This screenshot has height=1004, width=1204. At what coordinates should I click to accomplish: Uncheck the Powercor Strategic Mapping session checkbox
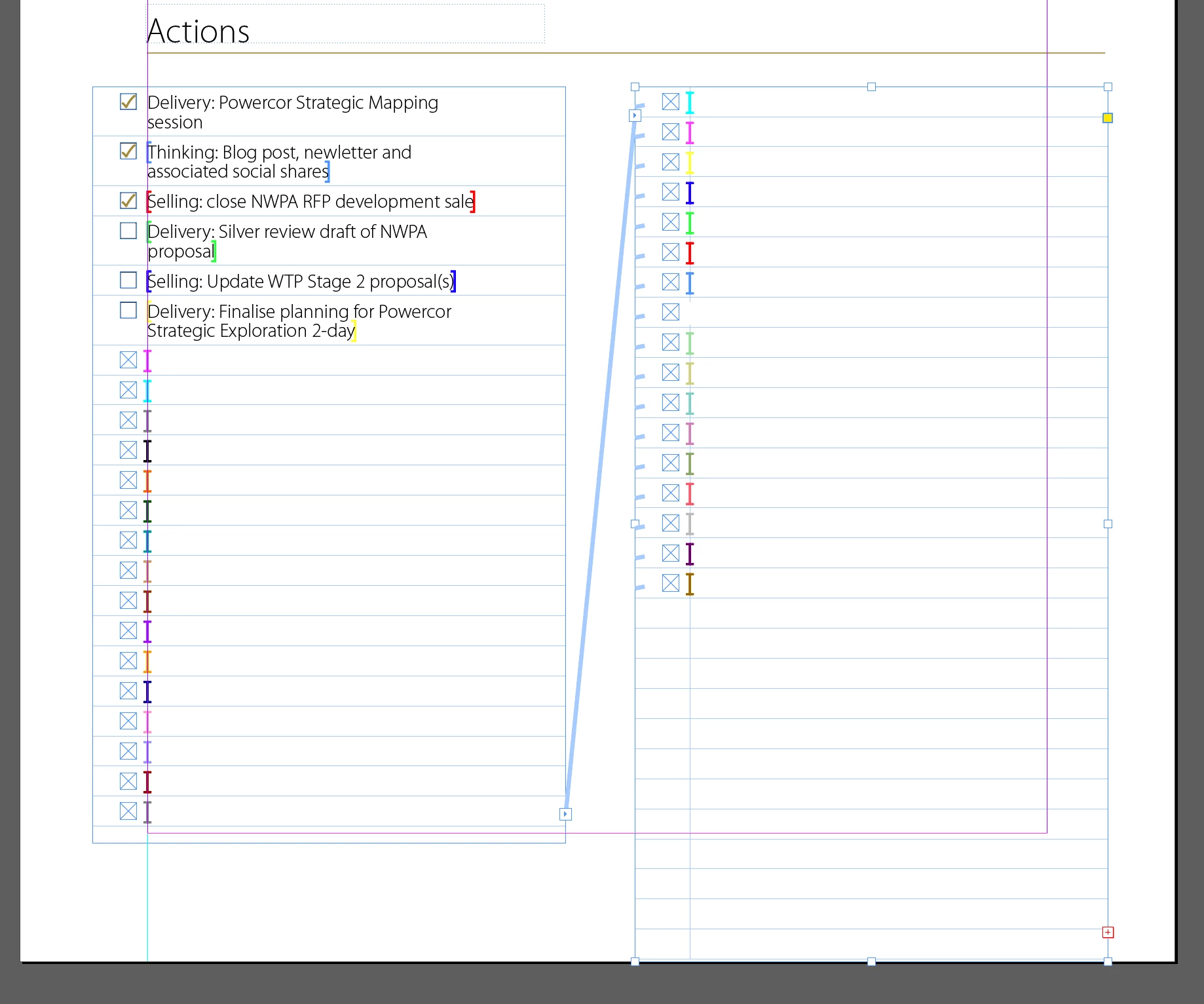click(x=128, y=102)
